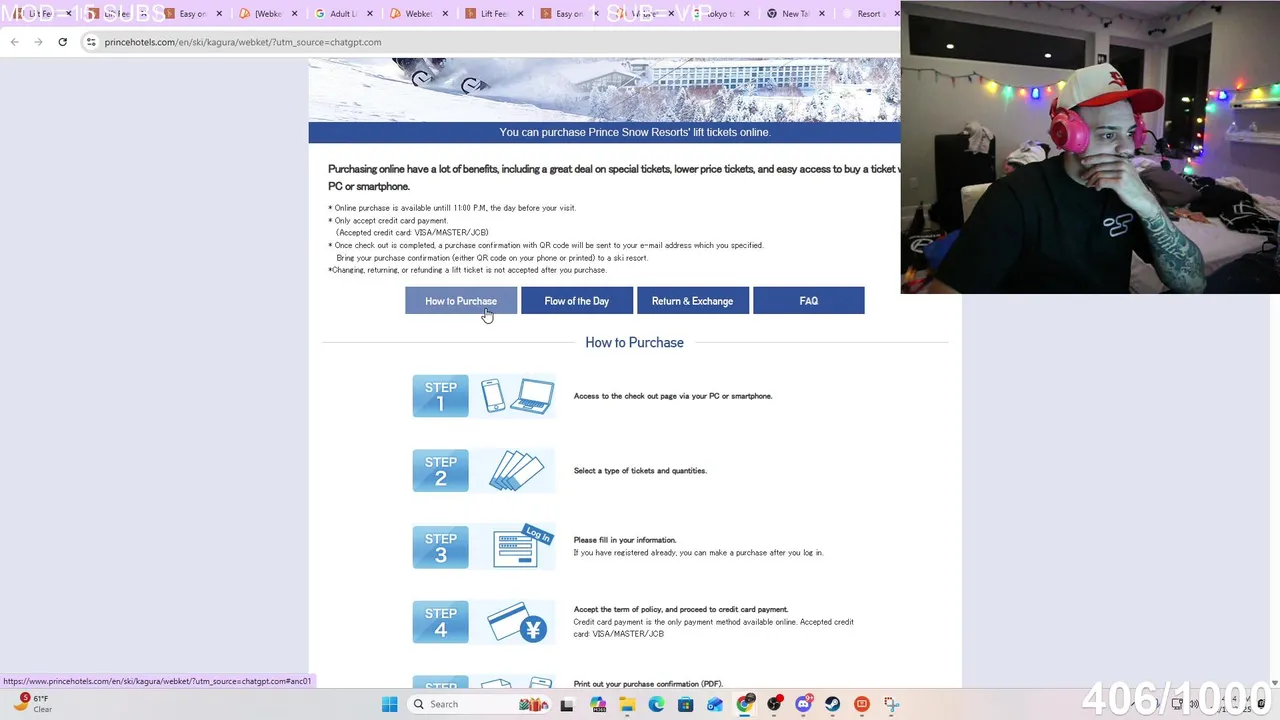Click "Please fill in your information." text
The width and height of the screenshot is (1280, 720).
[625, 540]
